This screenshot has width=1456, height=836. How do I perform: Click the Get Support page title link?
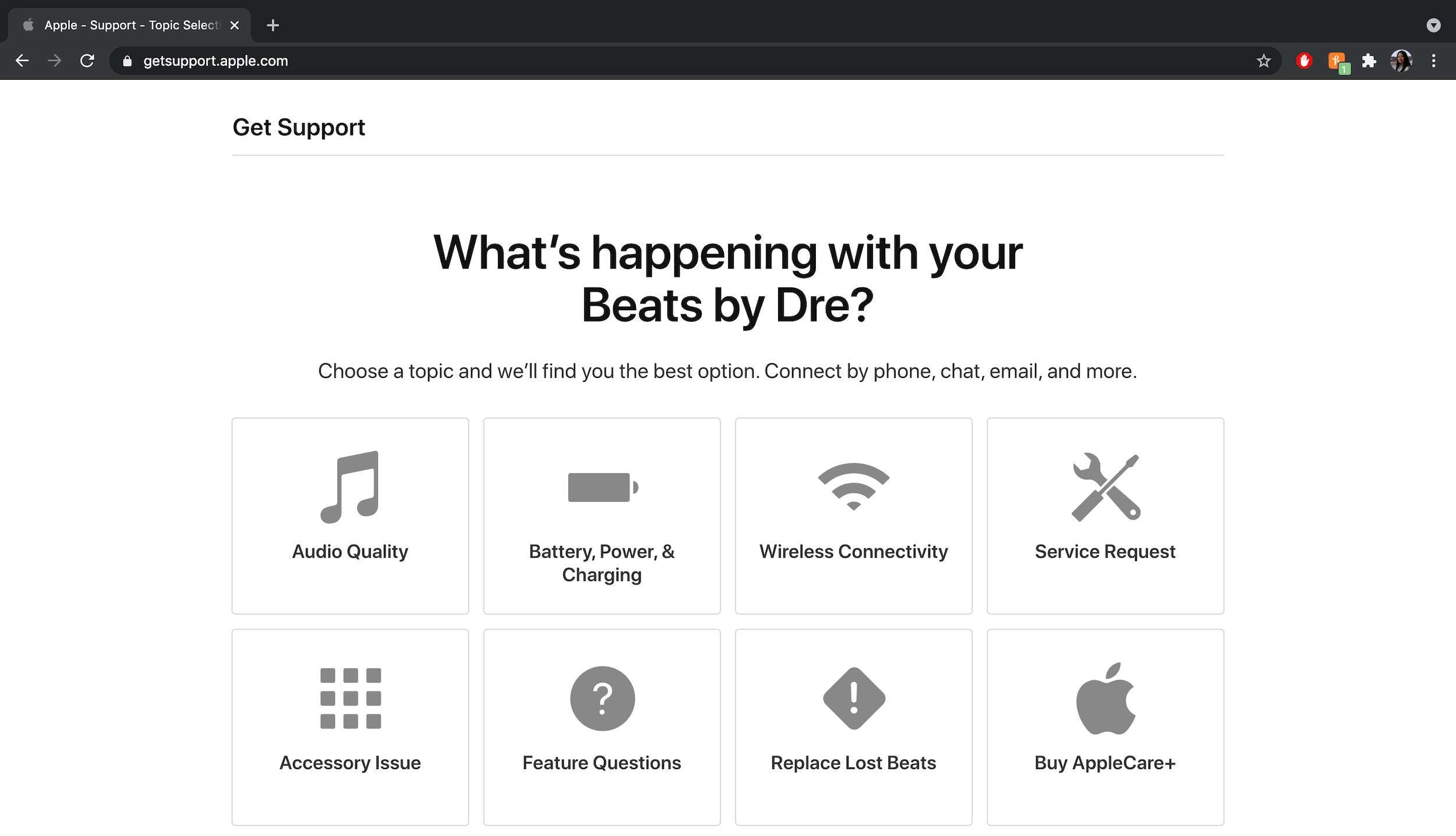[298, 127]
